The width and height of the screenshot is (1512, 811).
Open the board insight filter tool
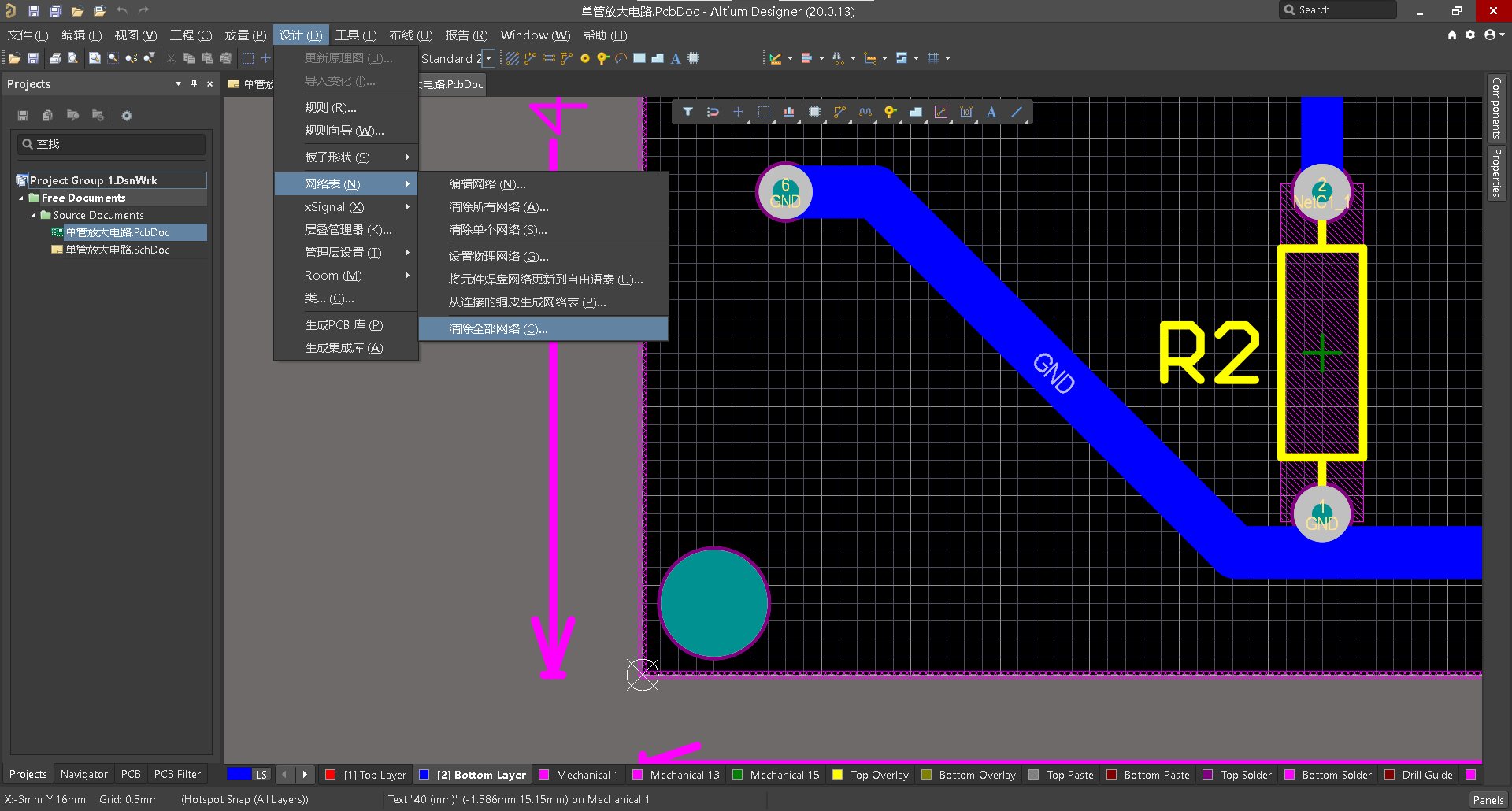687,112
